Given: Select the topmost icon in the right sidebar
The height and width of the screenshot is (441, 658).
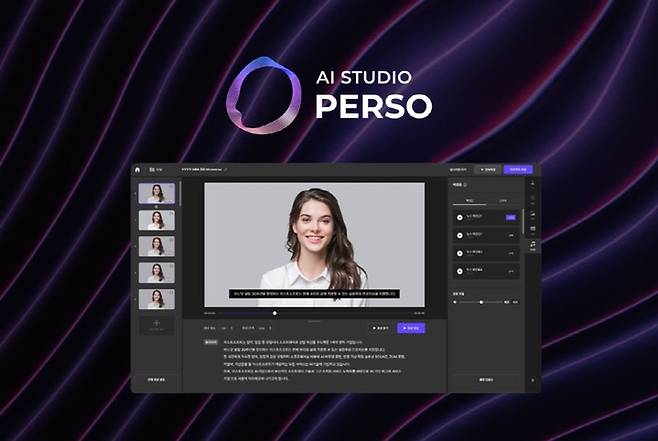Looking at the screenshot, I should point(532,184).
